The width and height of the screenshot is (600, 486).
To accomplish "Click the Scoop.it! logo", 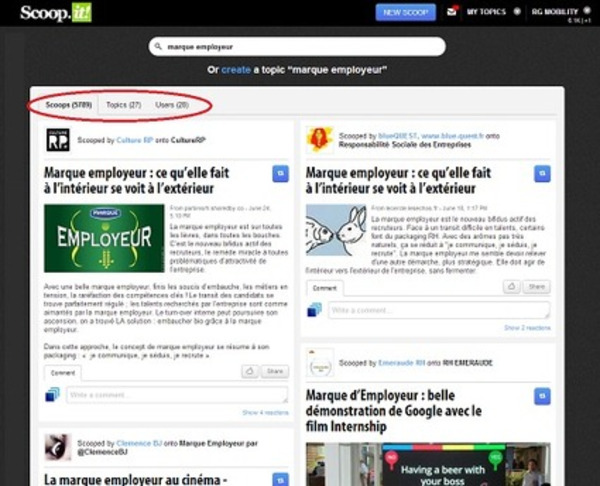I will tap(56, 13).
